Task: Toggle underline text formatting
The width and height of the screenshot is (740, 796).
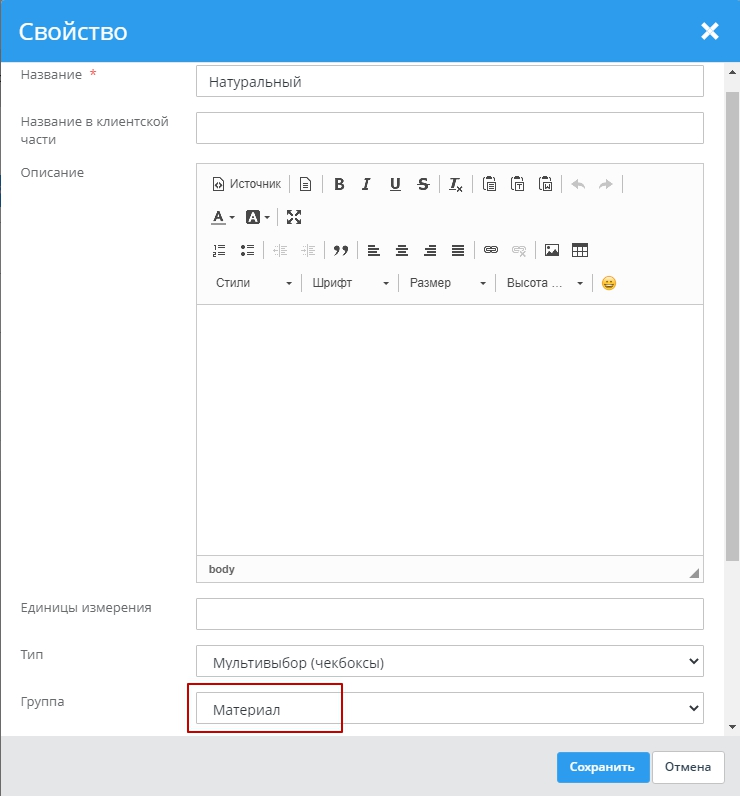Action: coord(395,184)
